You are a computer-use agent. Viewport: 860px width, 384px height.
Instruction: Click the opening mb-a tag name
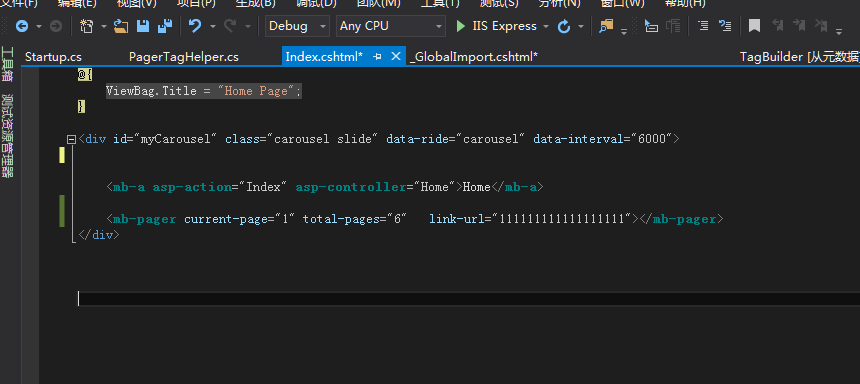tap(129, 187)
